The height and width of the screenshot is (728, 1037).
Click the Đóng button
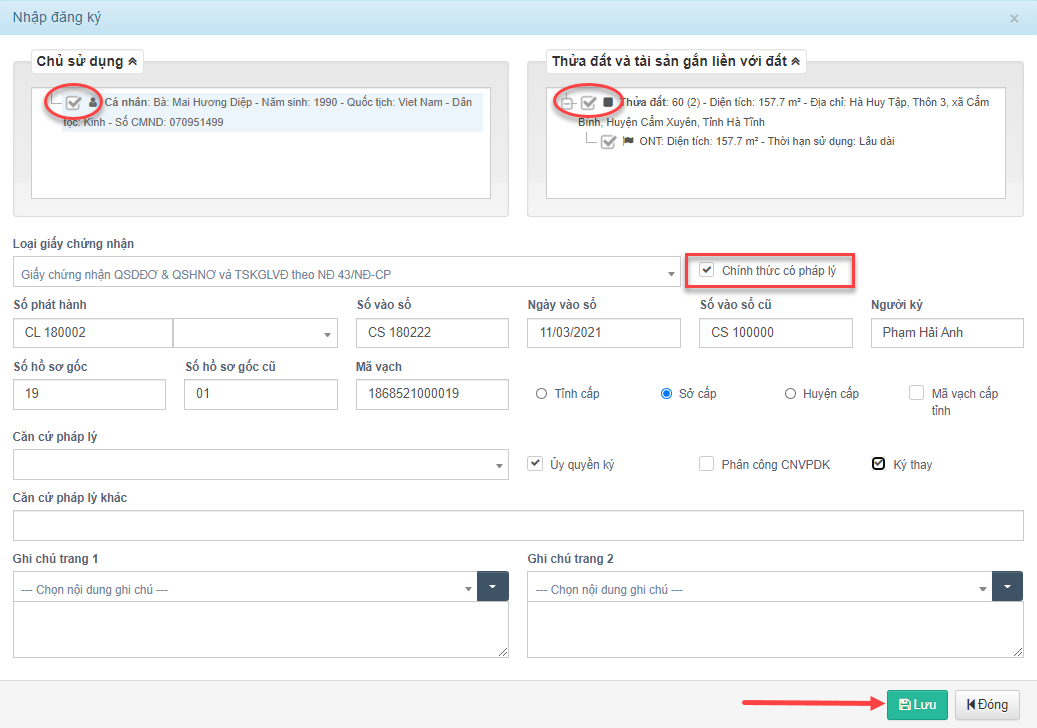pyautogui.click(x=986, y=704)
